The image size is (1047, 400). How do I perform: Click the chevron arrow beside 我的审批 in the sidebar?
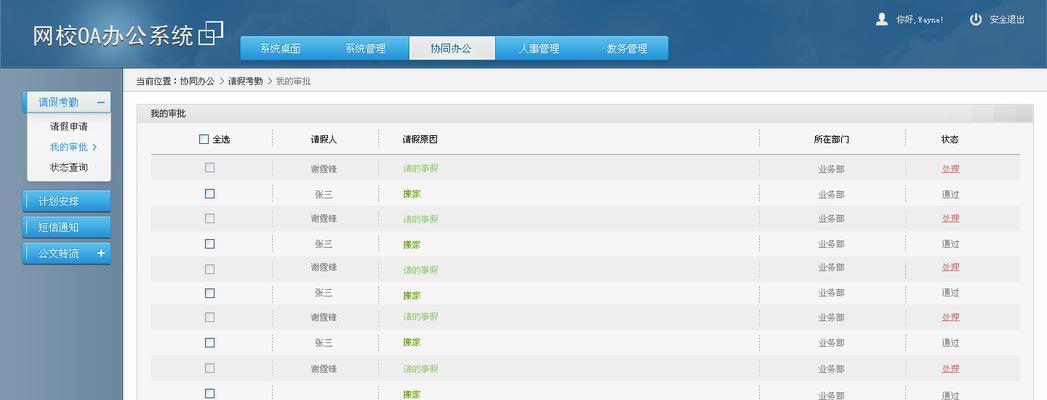click(95, 148)
